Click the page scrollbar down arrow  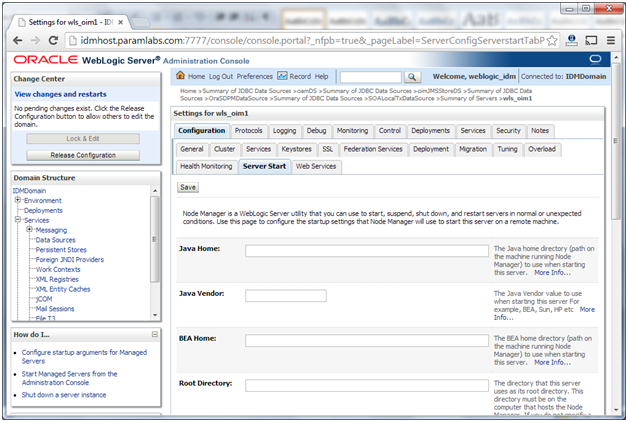pyautogui.click(x=616, y=410)
